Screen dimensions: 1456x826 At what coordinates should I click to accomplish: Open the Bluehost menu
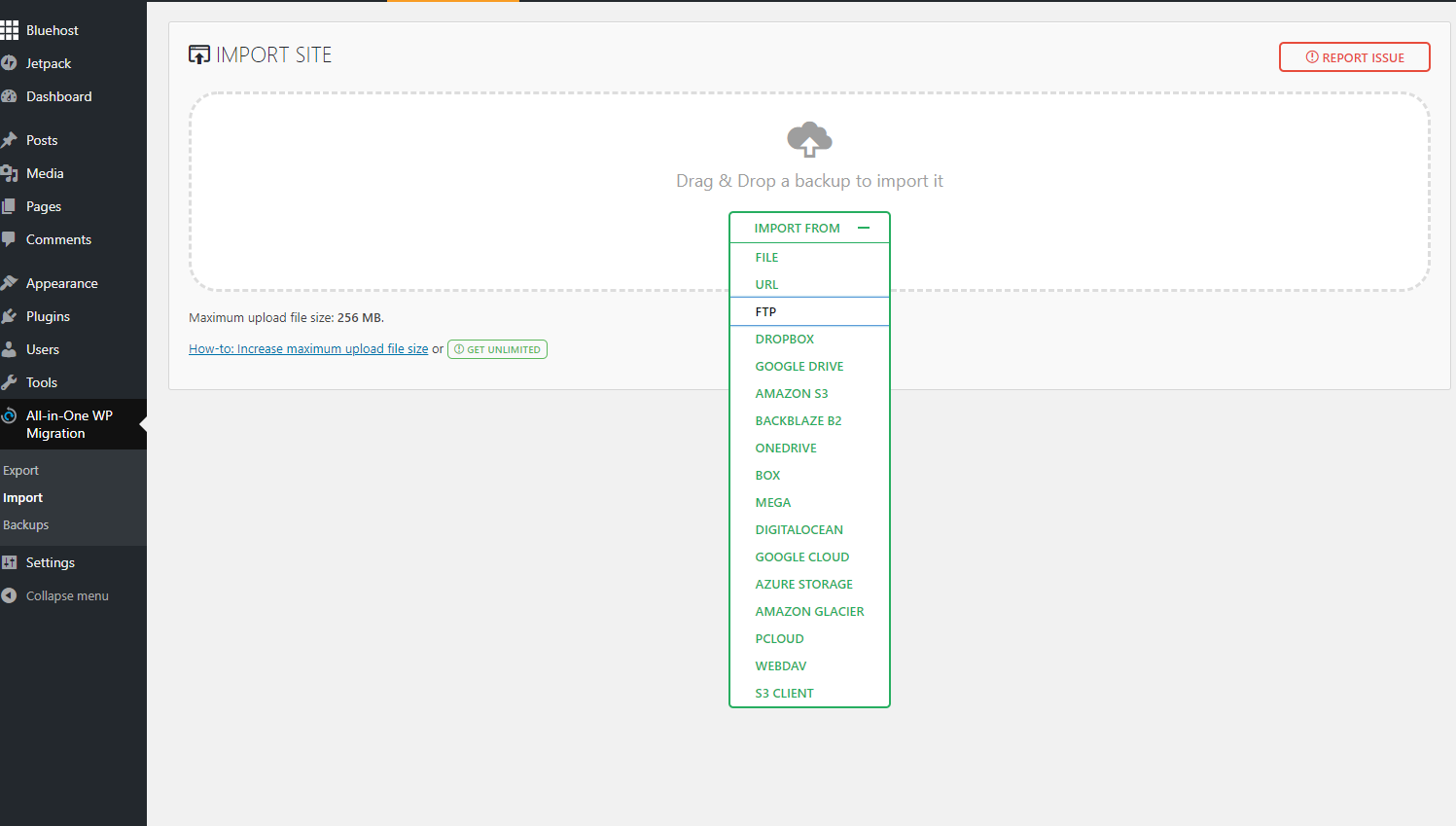coord(73,30)
